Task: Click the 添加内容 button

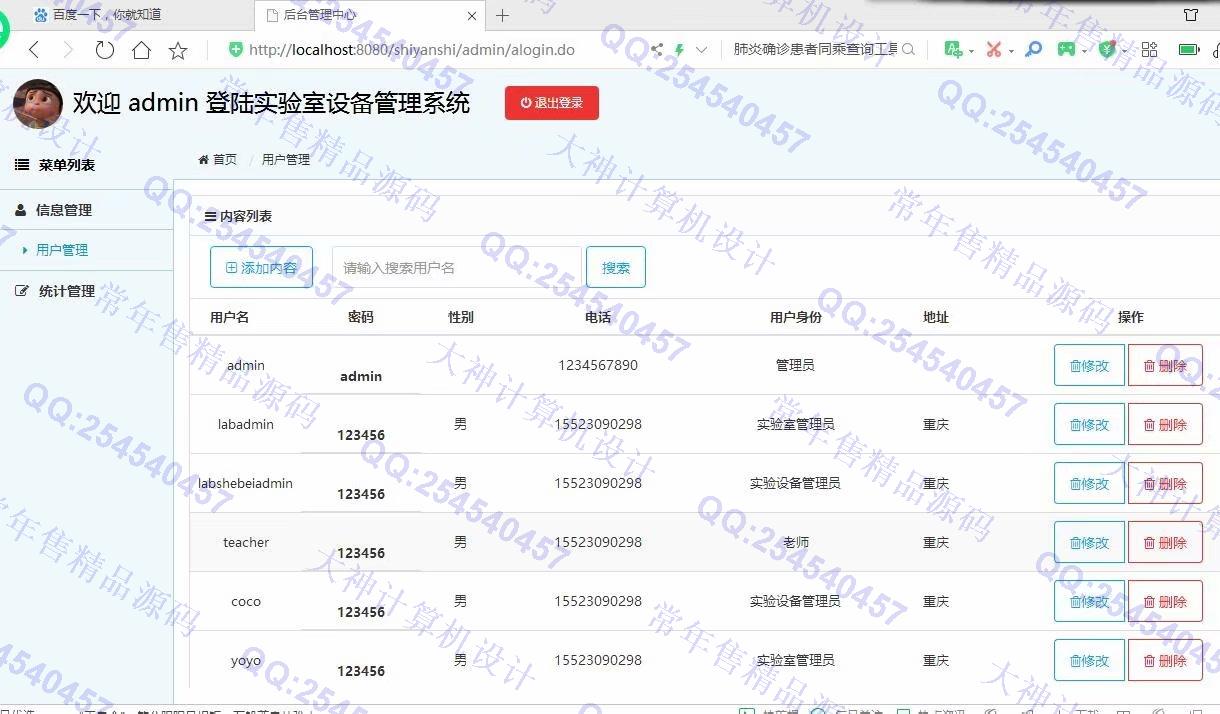Action: tap(261, 267)
